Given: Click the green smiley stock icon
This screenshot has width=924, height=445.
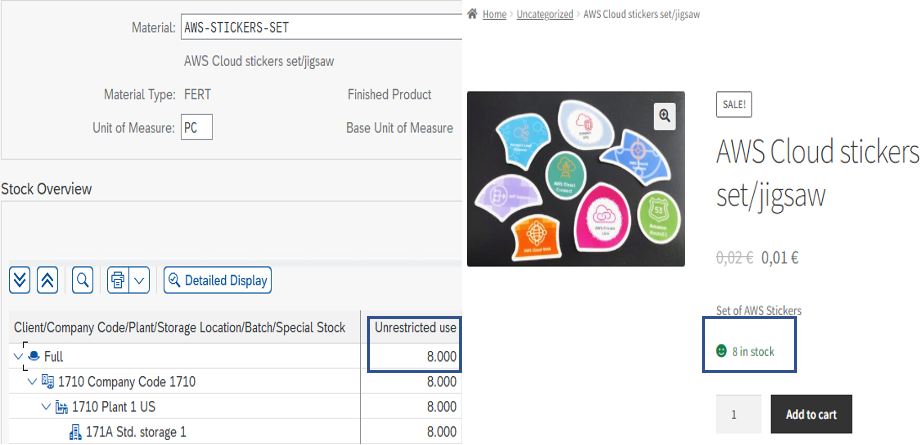Looking at the screenshot, I should (x=721, y=351).
